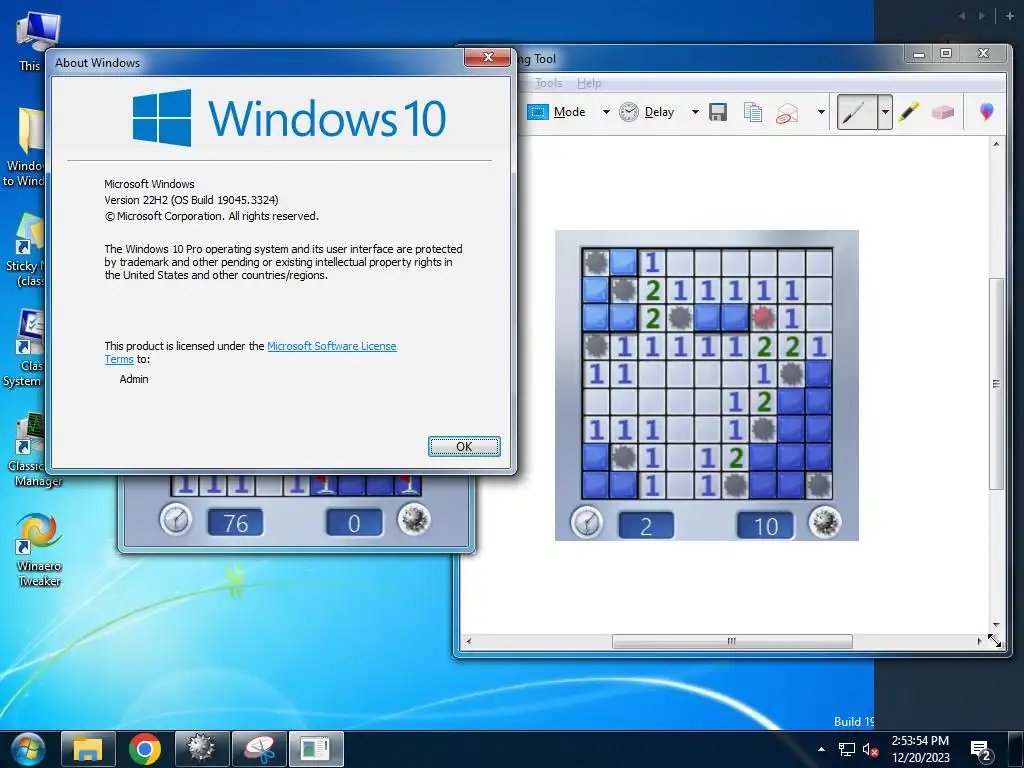Image resolution: width=1024 pixels, height=768 pixels.
Task: Click the mine count 10 in snipped image
Action: pos(765,526)
